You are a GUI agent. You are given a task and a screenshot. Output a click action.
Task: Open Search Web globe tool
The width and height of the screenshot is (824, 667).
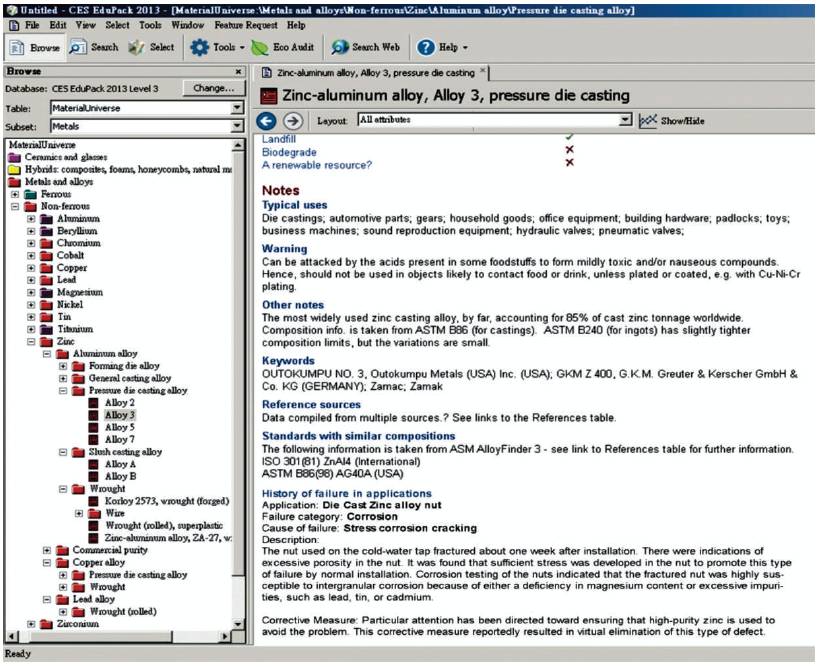point(365,48)
